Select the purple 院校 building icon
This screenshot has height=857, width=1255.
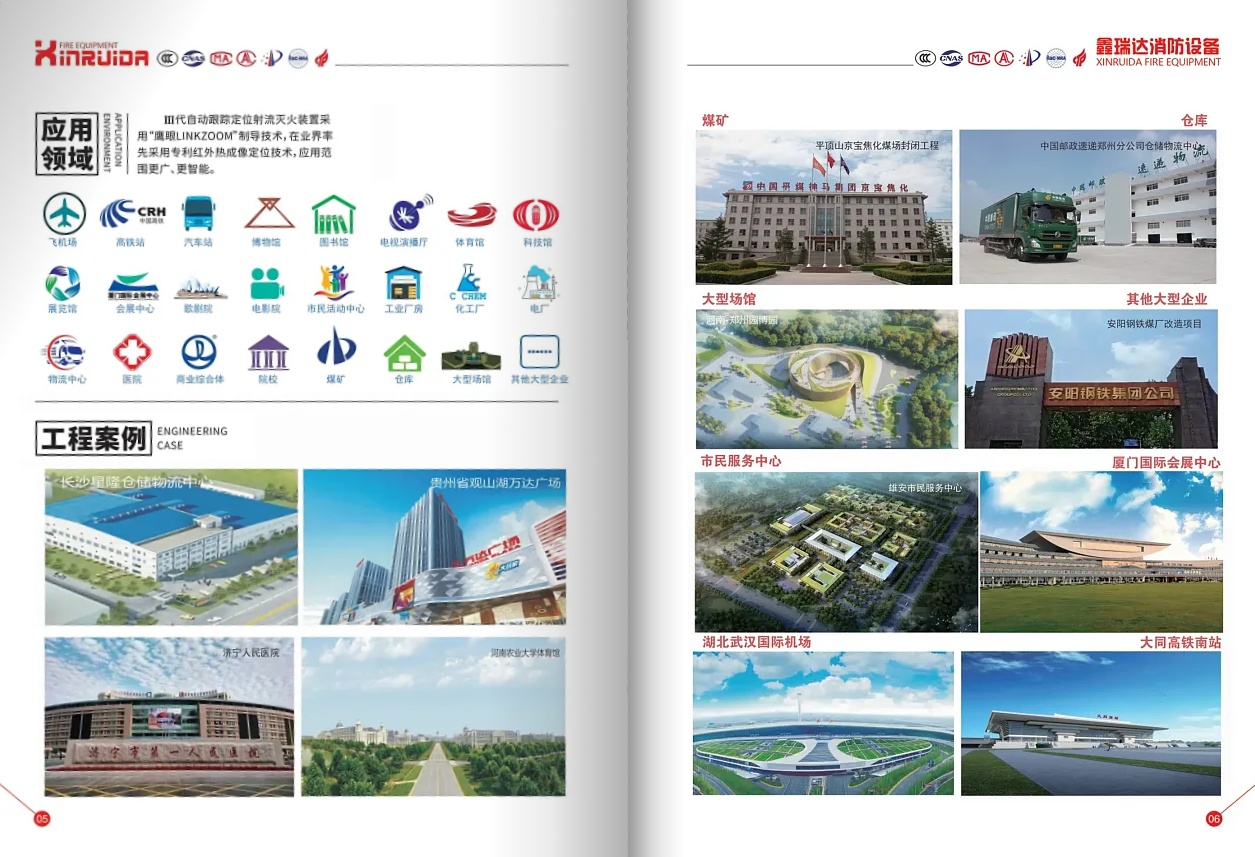click(267, 352)
